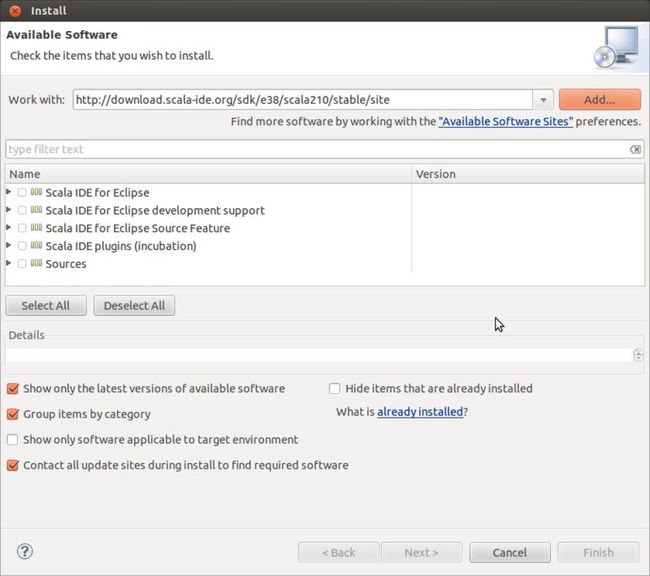Click the Add... button
The image size is (650, 576).
599,100
